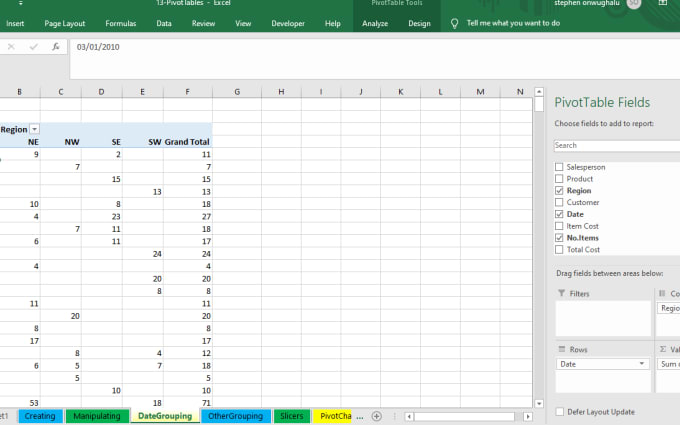Click the new sheet plus icon
The image size is (680, 425).
coord(376,416)
